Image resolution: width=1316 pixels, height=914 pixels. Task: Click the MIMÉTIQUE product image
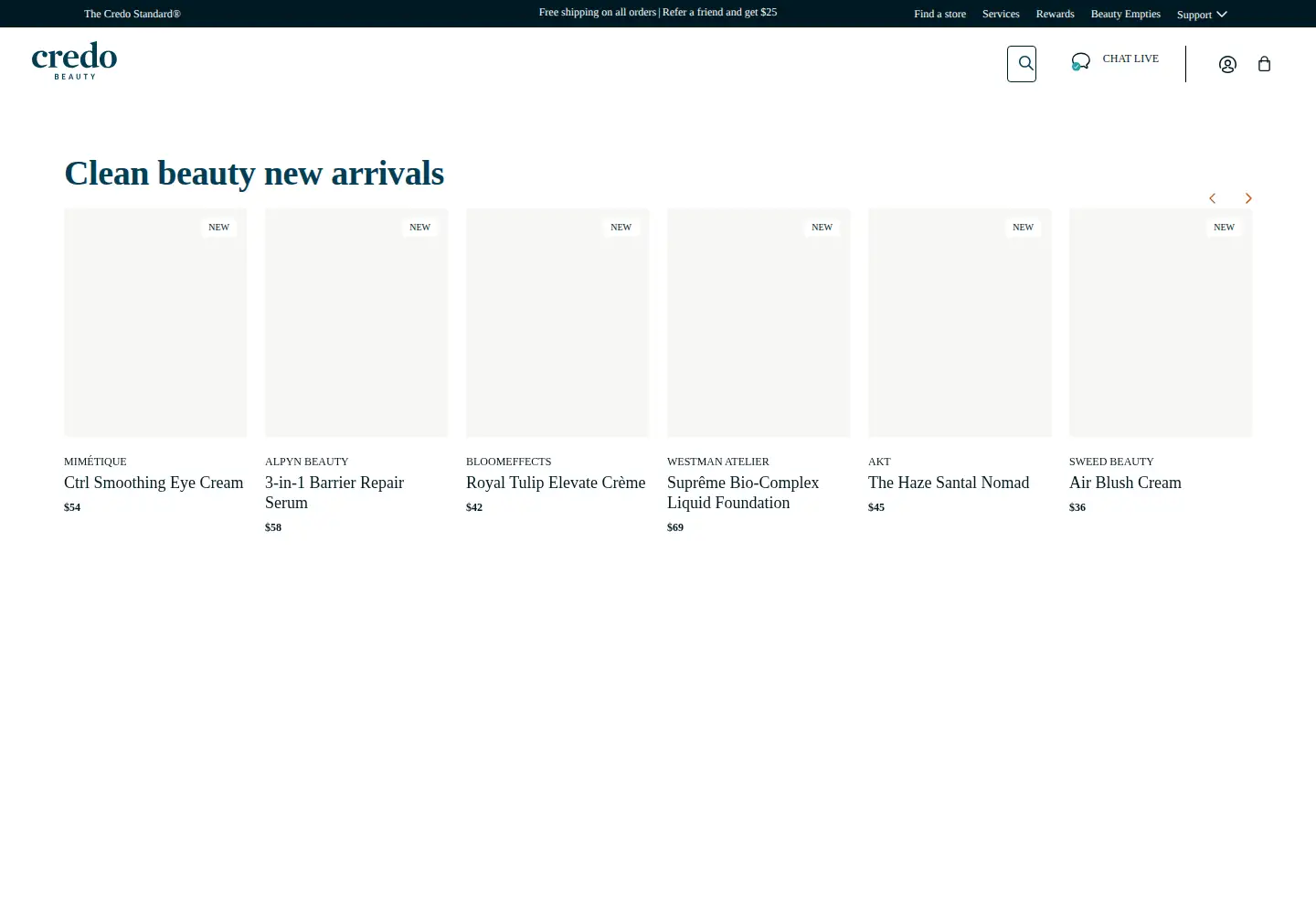pos(155,323)
